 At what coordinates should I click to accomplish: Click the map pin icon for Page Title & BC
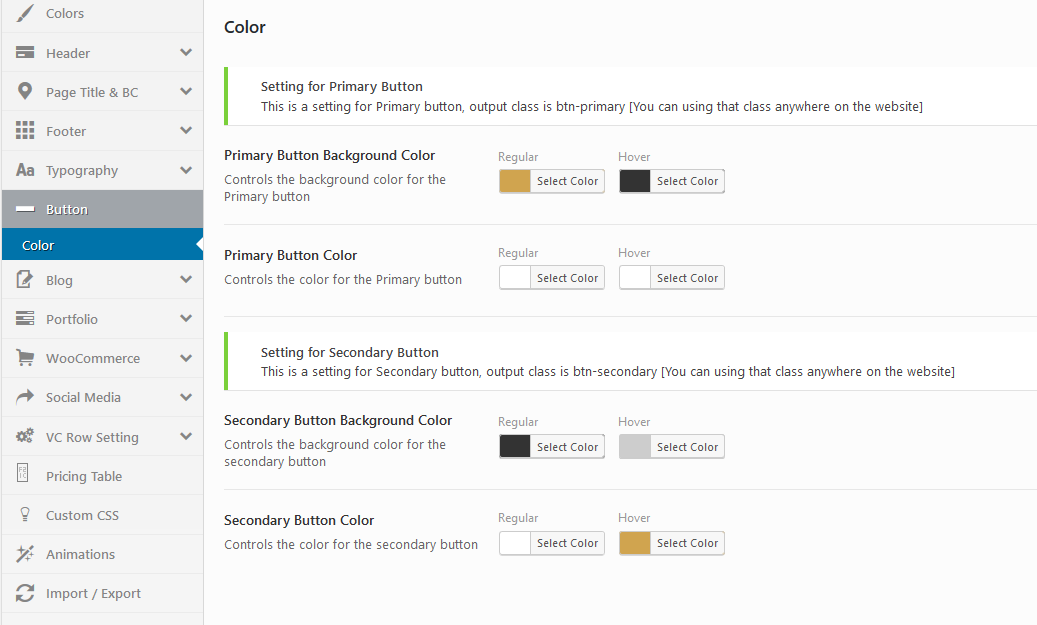coord(25,92)
